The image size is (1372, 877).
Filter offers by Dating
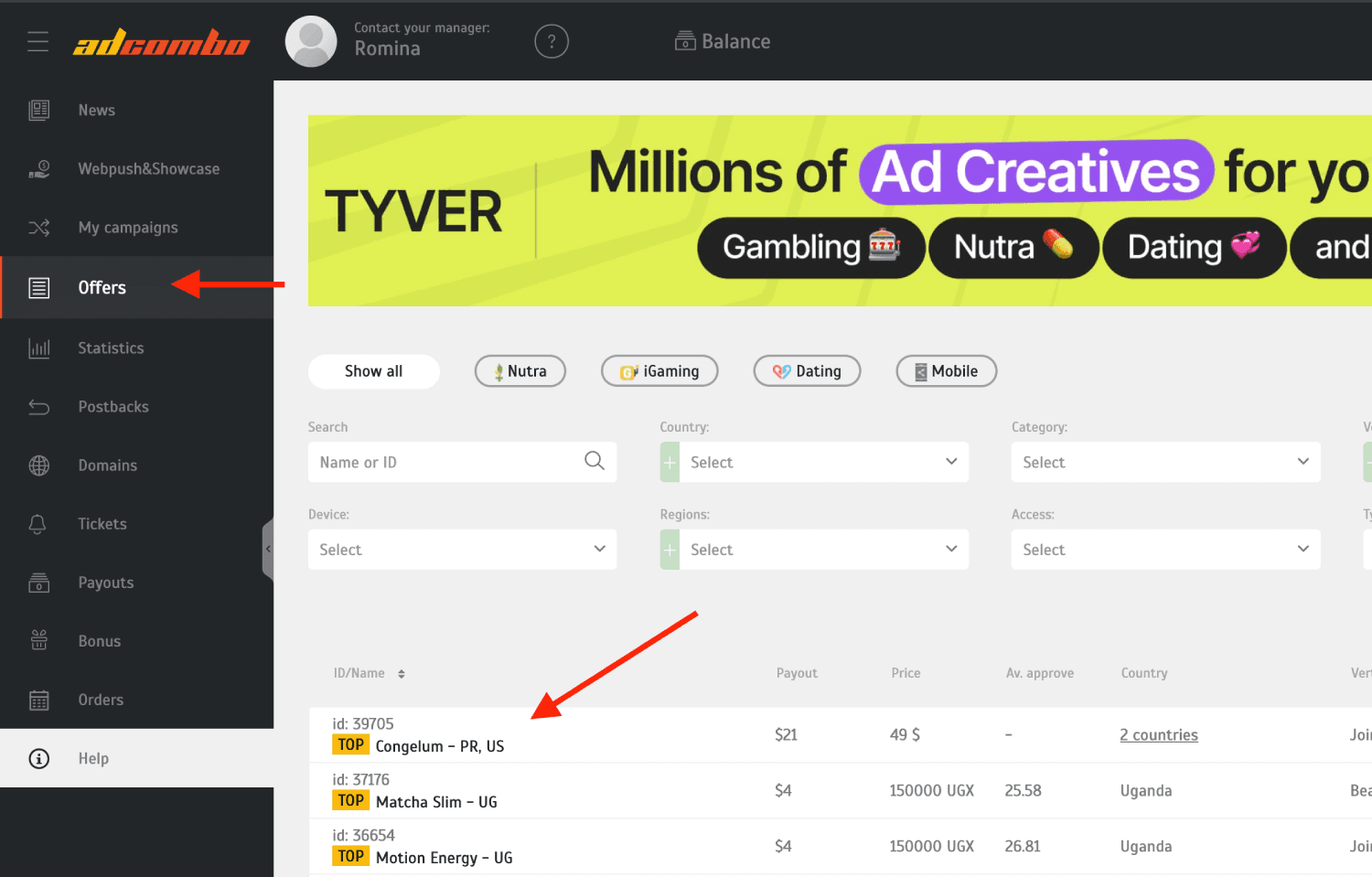pyautogui.click(x=807, y=371)
